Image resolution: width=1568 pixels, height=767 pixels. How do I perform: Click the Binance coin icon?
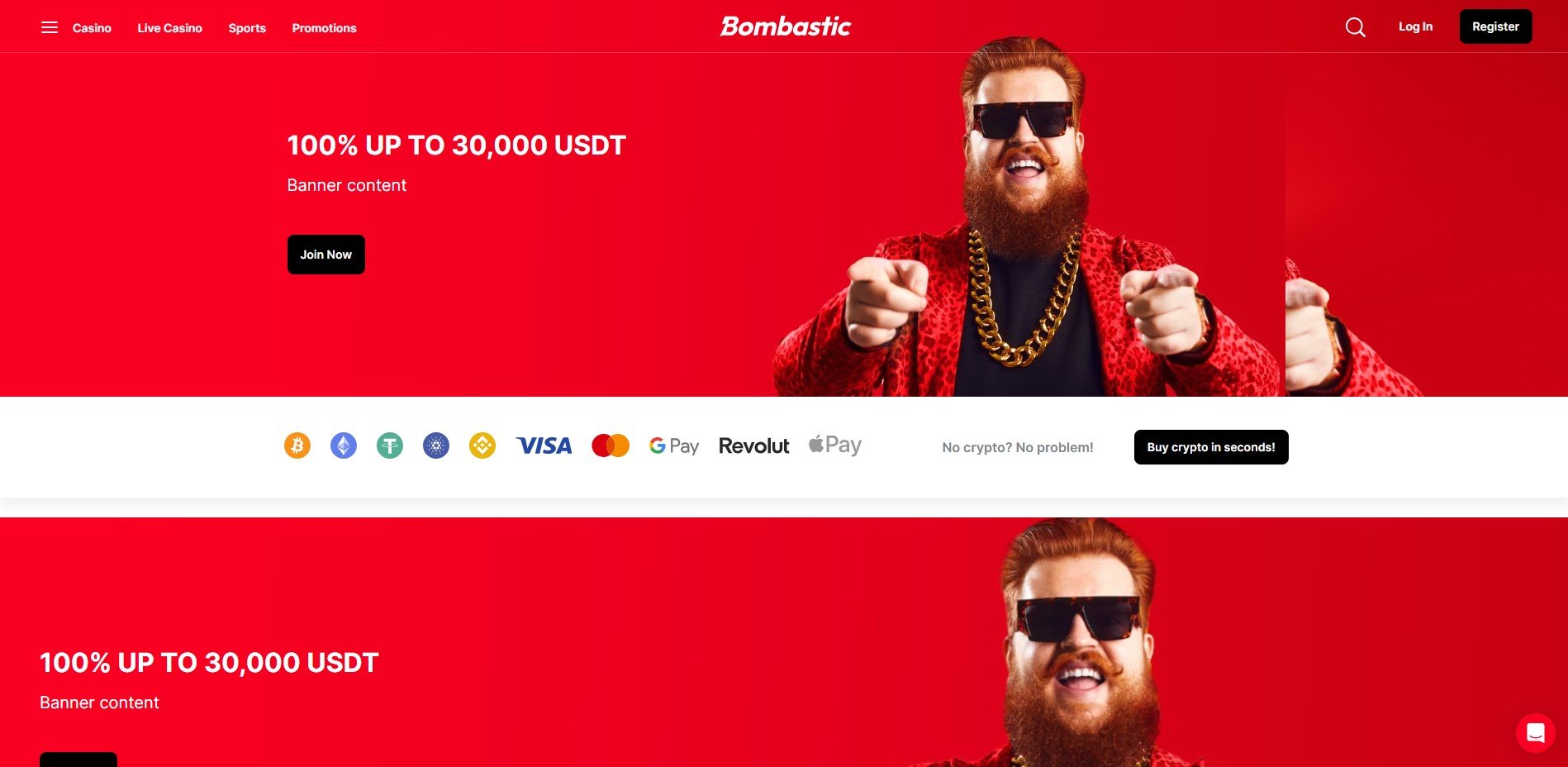[x=482, y=445]
